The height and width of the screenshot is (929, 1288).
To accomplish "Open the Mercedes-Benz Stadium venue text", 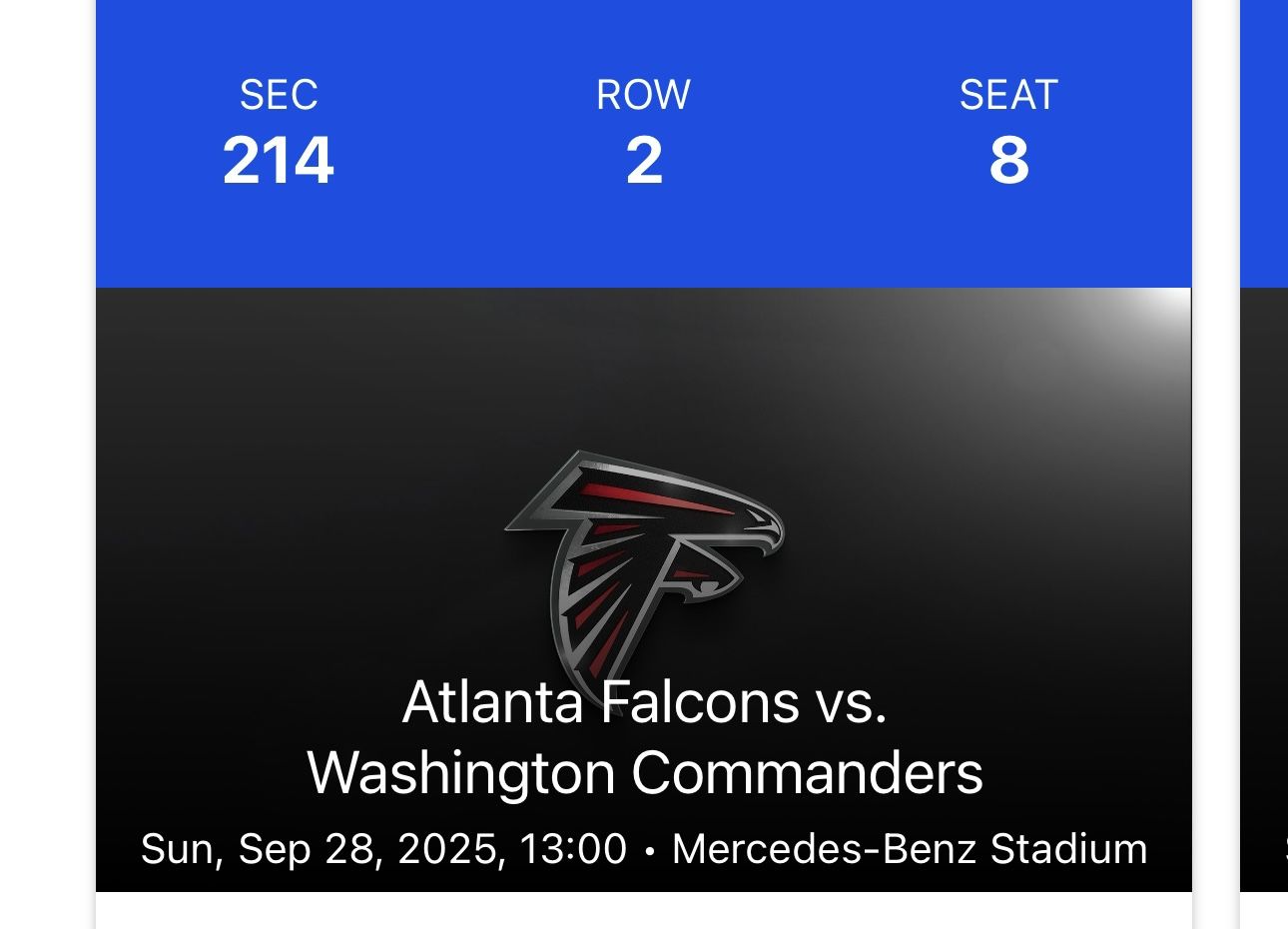I will [909, 849].
